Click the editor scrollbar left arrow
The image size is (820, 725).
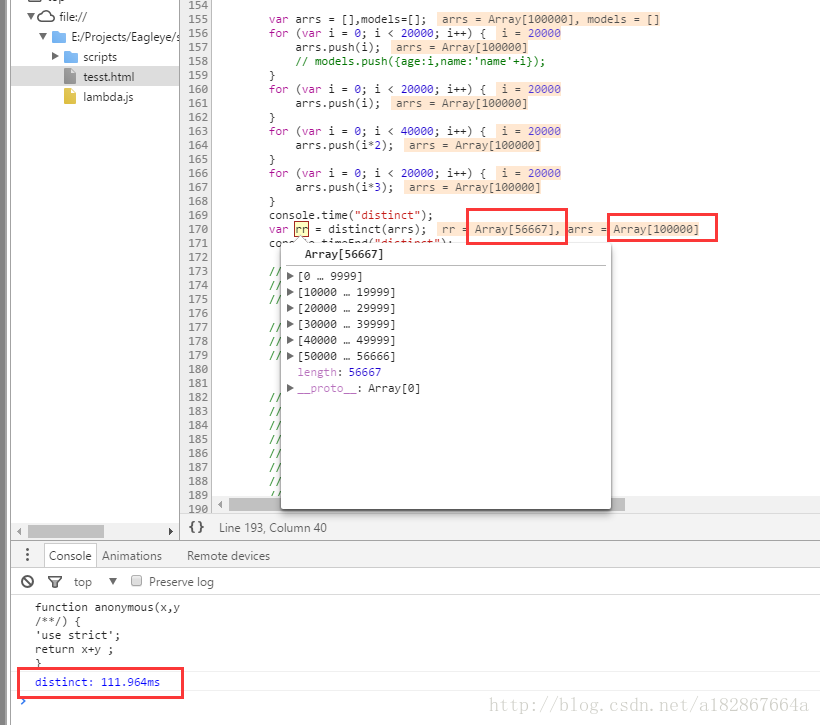tap(220, 504)
